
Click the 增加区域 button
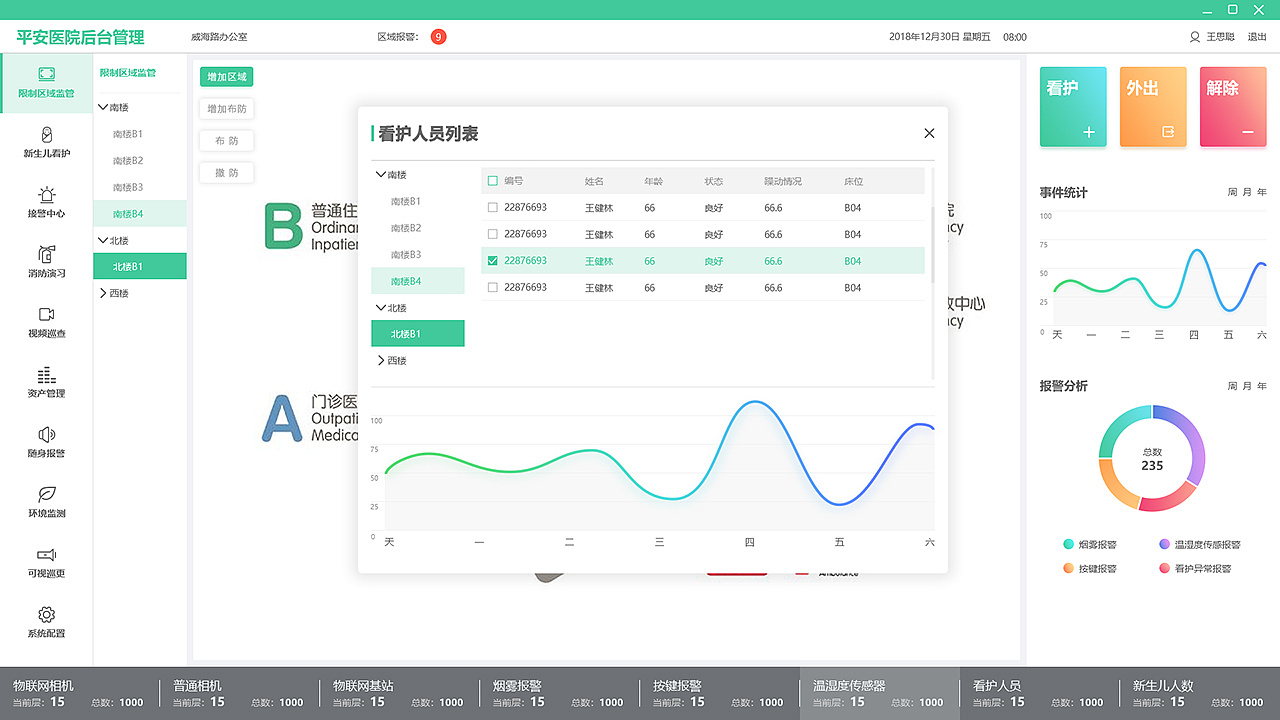tap(227, 77)
